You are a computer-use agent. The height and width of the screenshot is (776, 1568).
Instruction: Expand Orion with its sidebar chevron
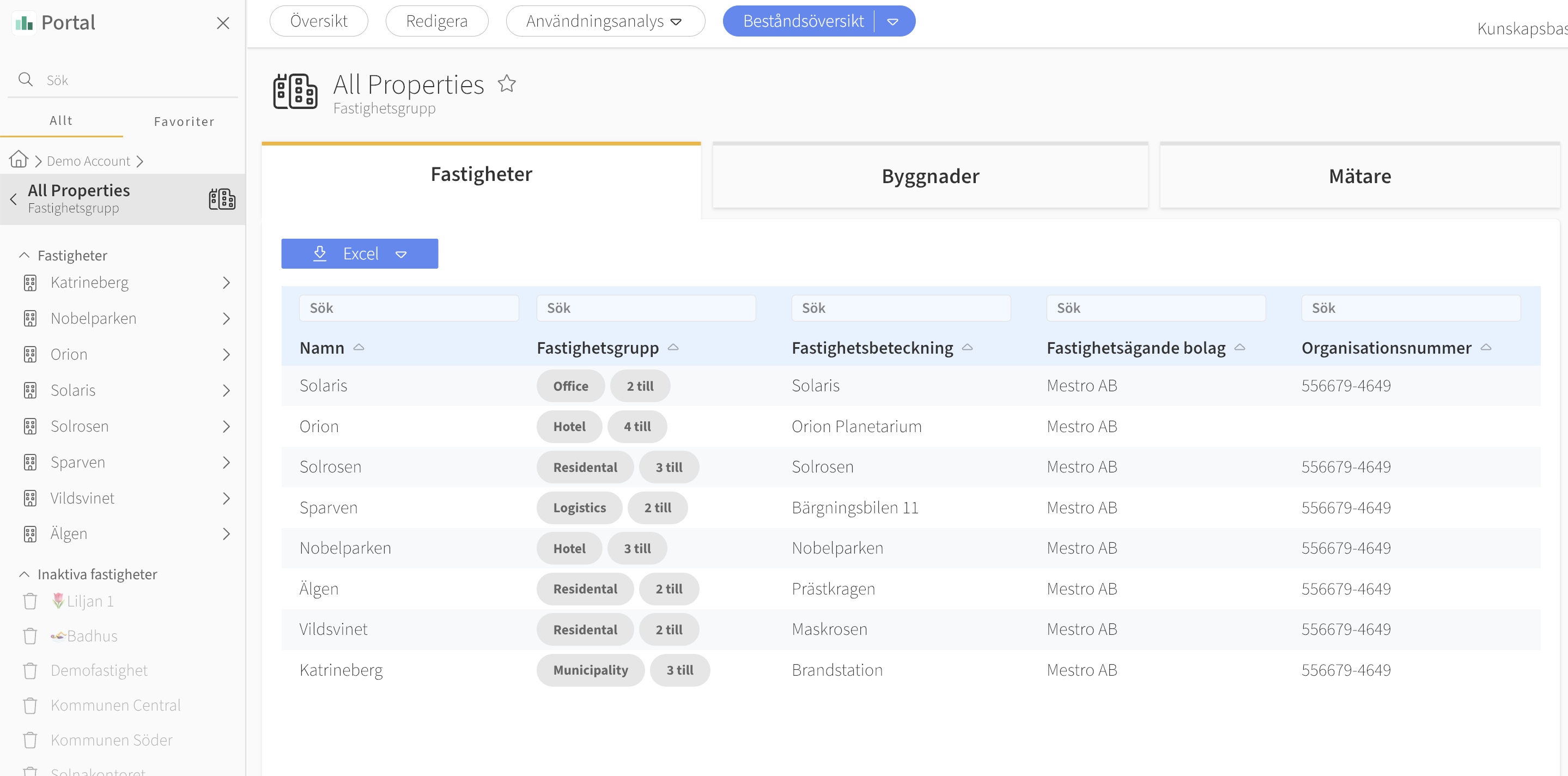[227, 354]
